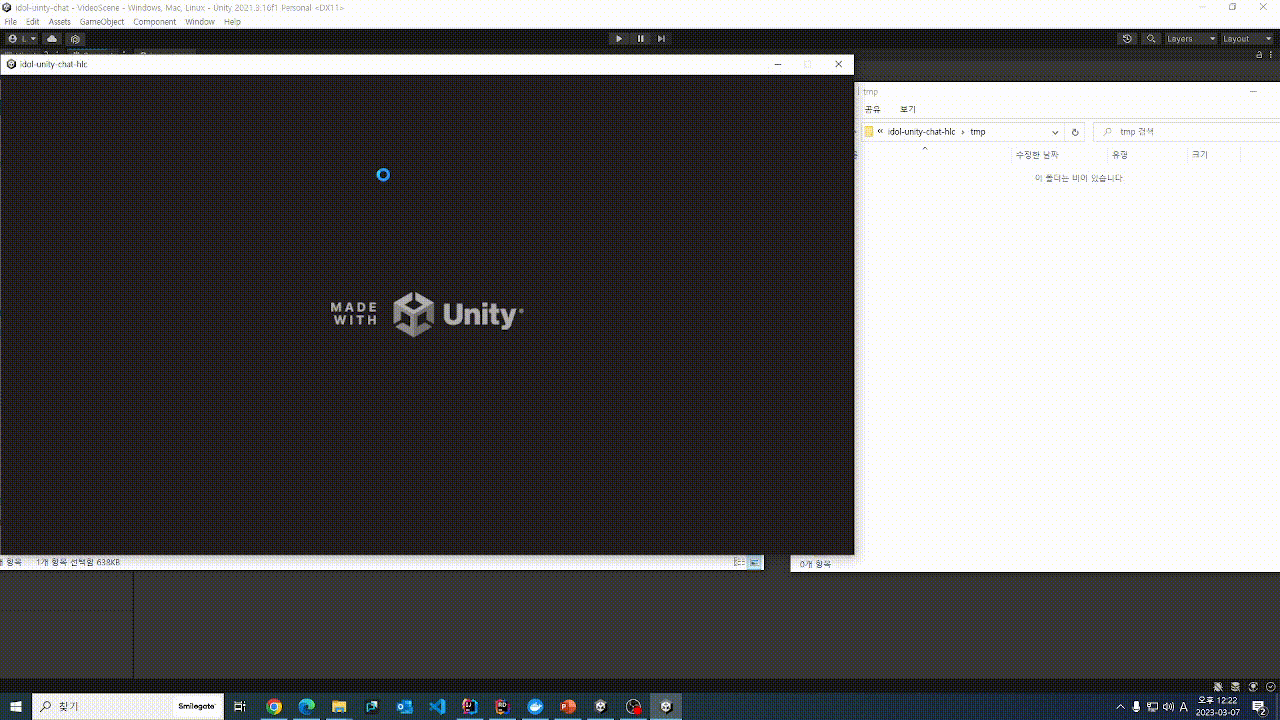Click the taskbar search box 찾기

pos(128,707)
